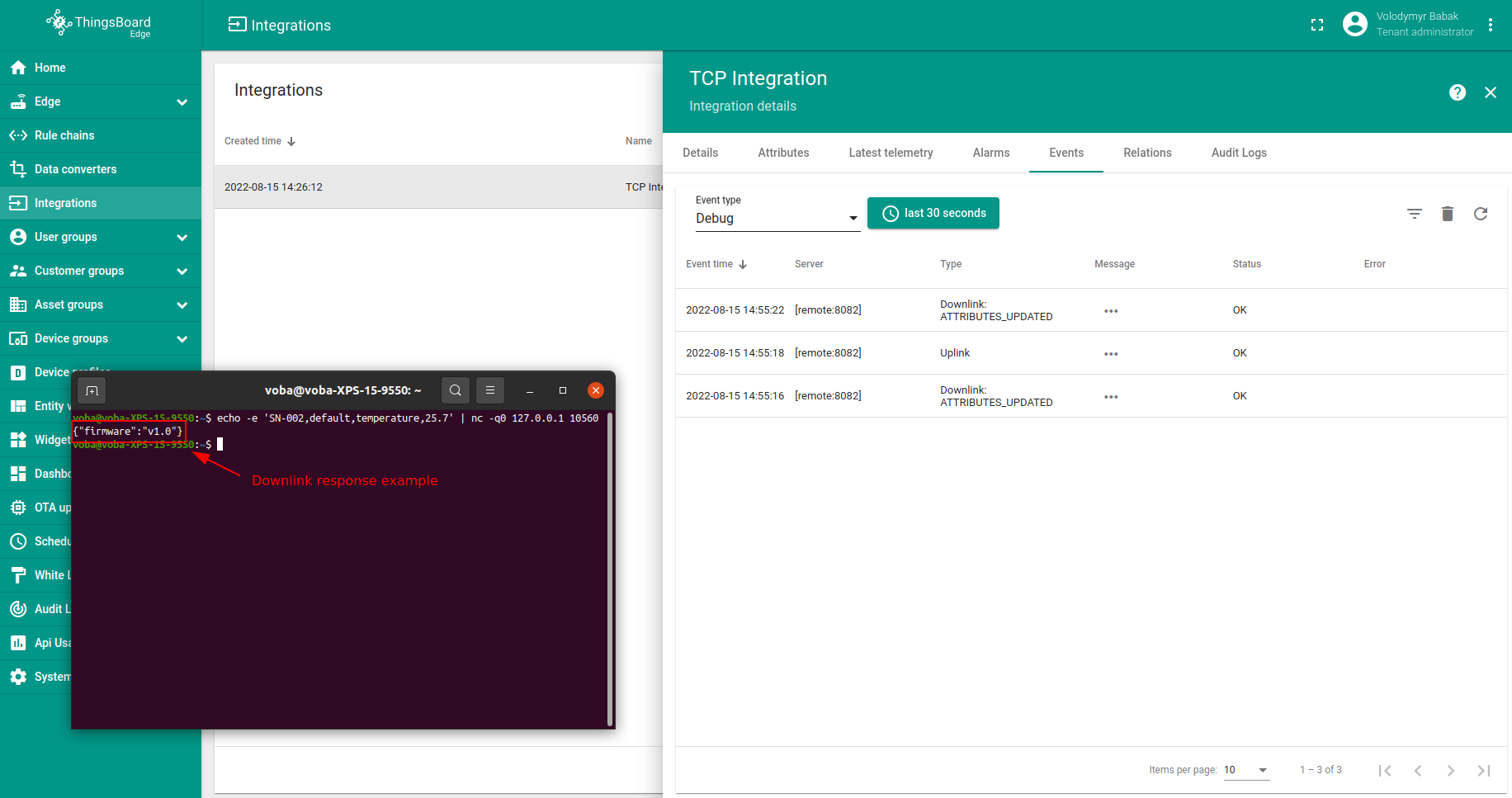This screenshot has width=1512, height=798.
Task: Open the Event type Debug dropdown
Action: pyautogui.click(x=777, y=218)
